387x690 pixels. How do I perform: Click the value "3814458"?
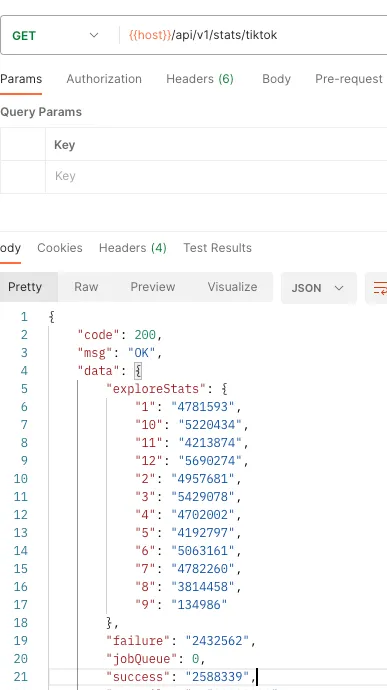203,587
